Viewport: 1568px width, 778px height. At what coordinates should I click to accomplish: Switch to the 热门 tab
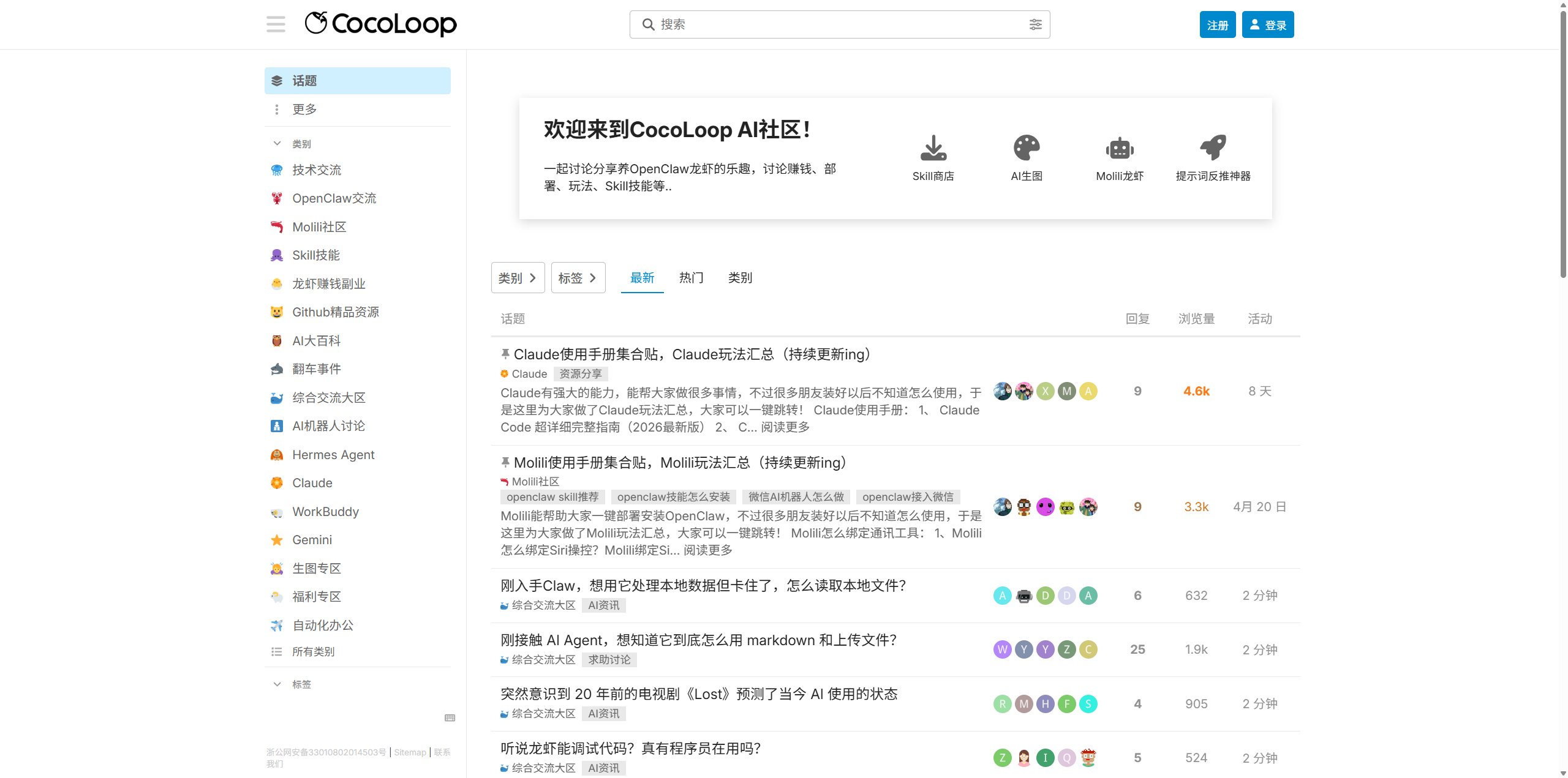pos(691,278)
